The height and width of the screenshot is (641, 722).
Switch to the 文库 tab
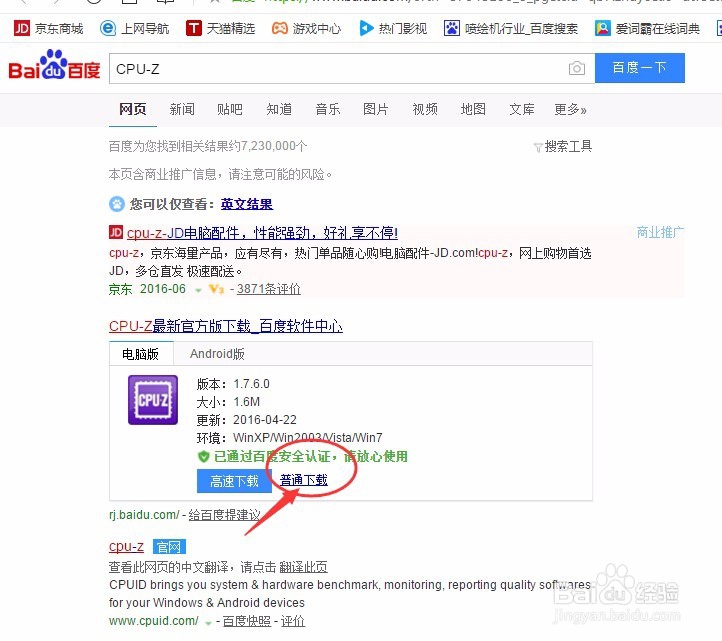click(x=522, y=109)
